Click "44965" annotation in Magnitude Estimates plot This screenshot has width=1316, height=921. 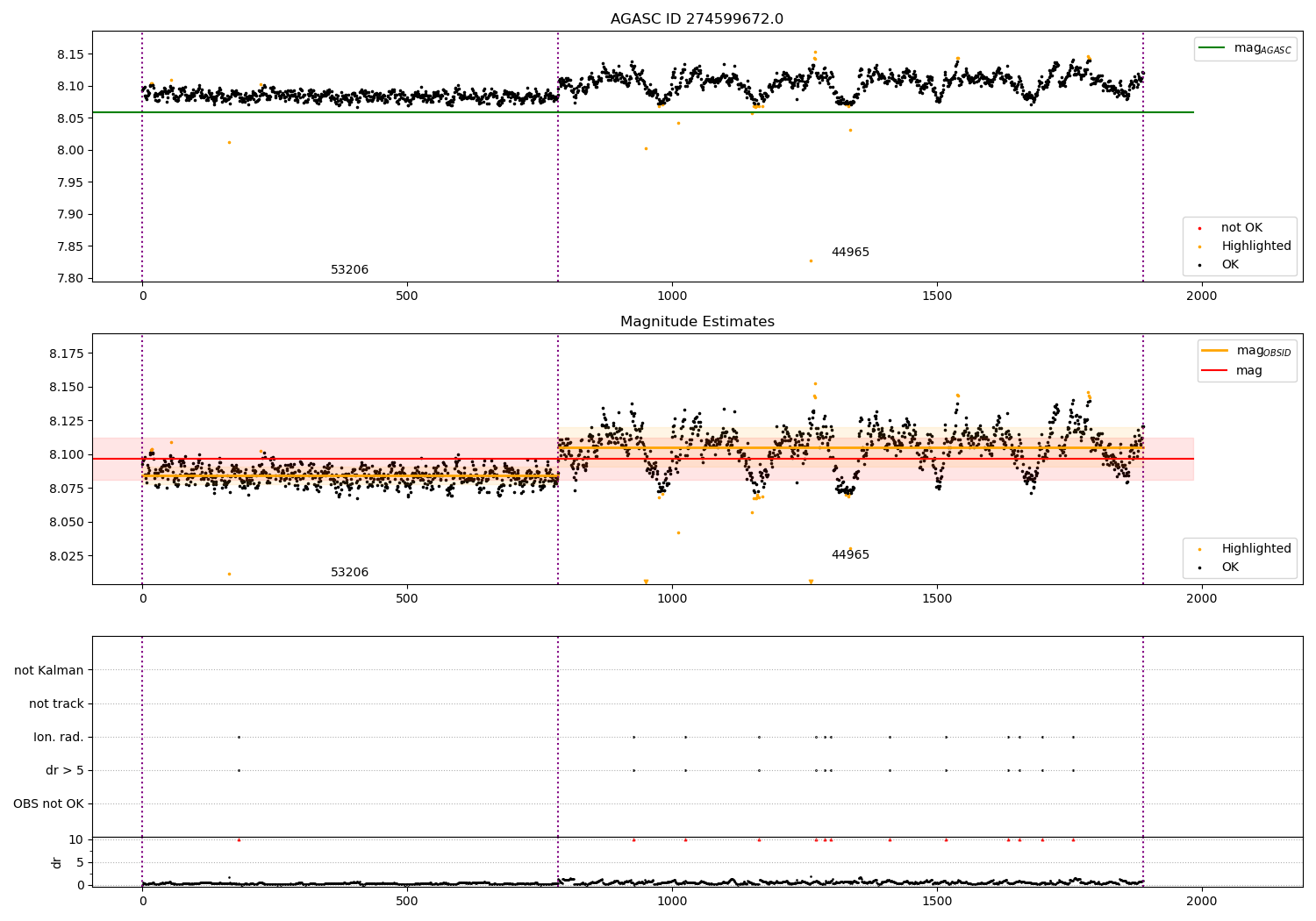850,555
